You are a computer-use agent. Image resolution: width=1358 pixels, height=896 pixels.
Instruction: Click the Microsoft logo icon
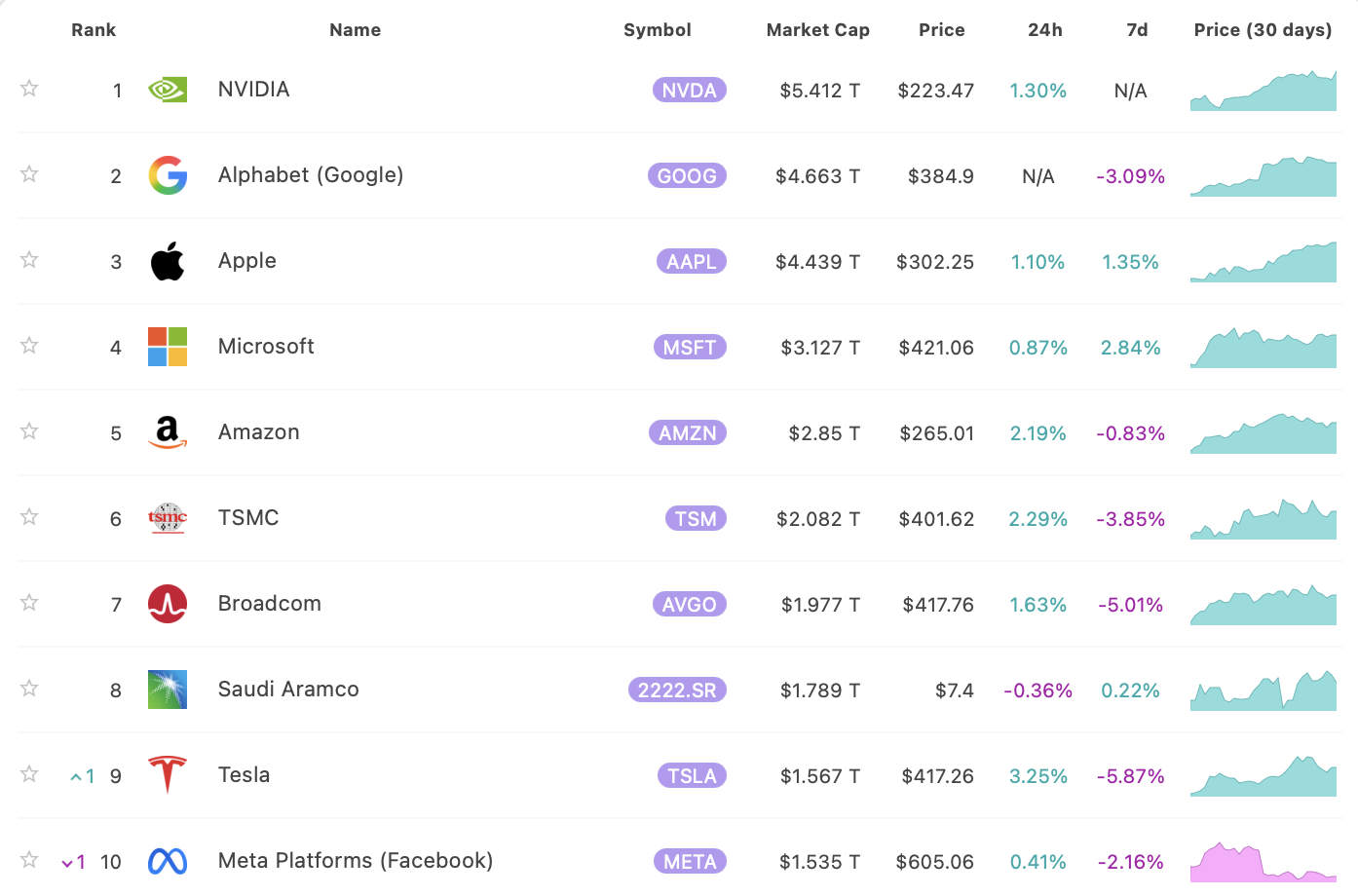click(x=168, y=347)
